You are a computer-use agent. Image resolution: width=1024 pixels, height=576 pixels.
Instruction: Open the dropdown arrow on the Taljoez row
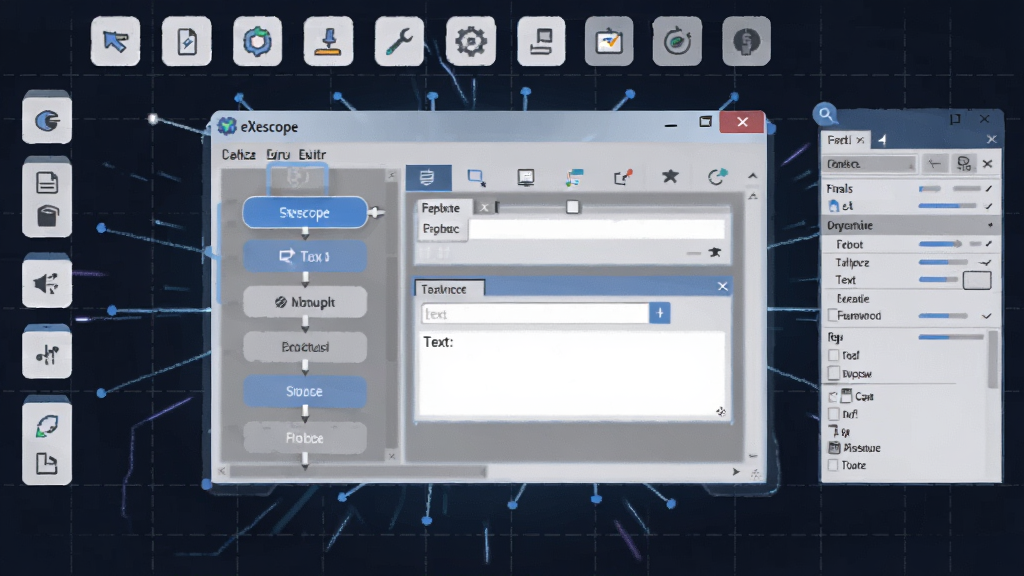tap(985, 263)
